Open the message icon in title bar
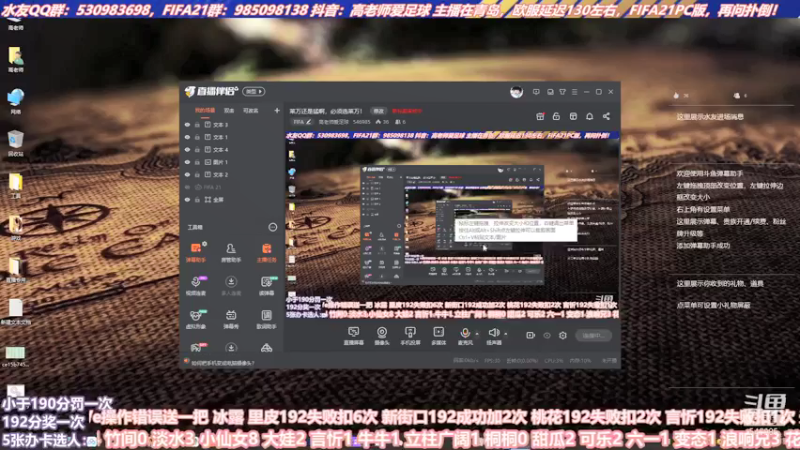Image resolution: width=800 pixels, height=450 pixels. [x=536, y=92]
